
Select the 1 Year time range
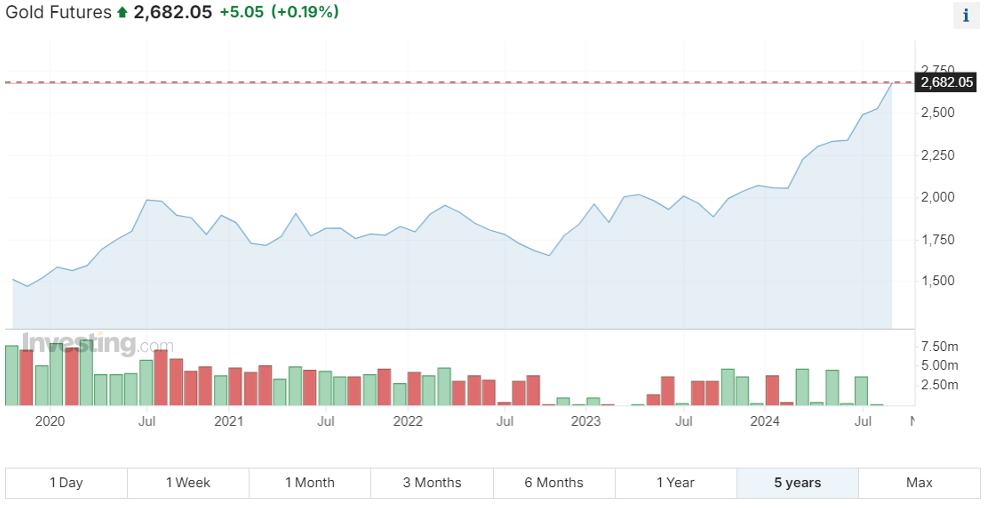pos(675,483)
